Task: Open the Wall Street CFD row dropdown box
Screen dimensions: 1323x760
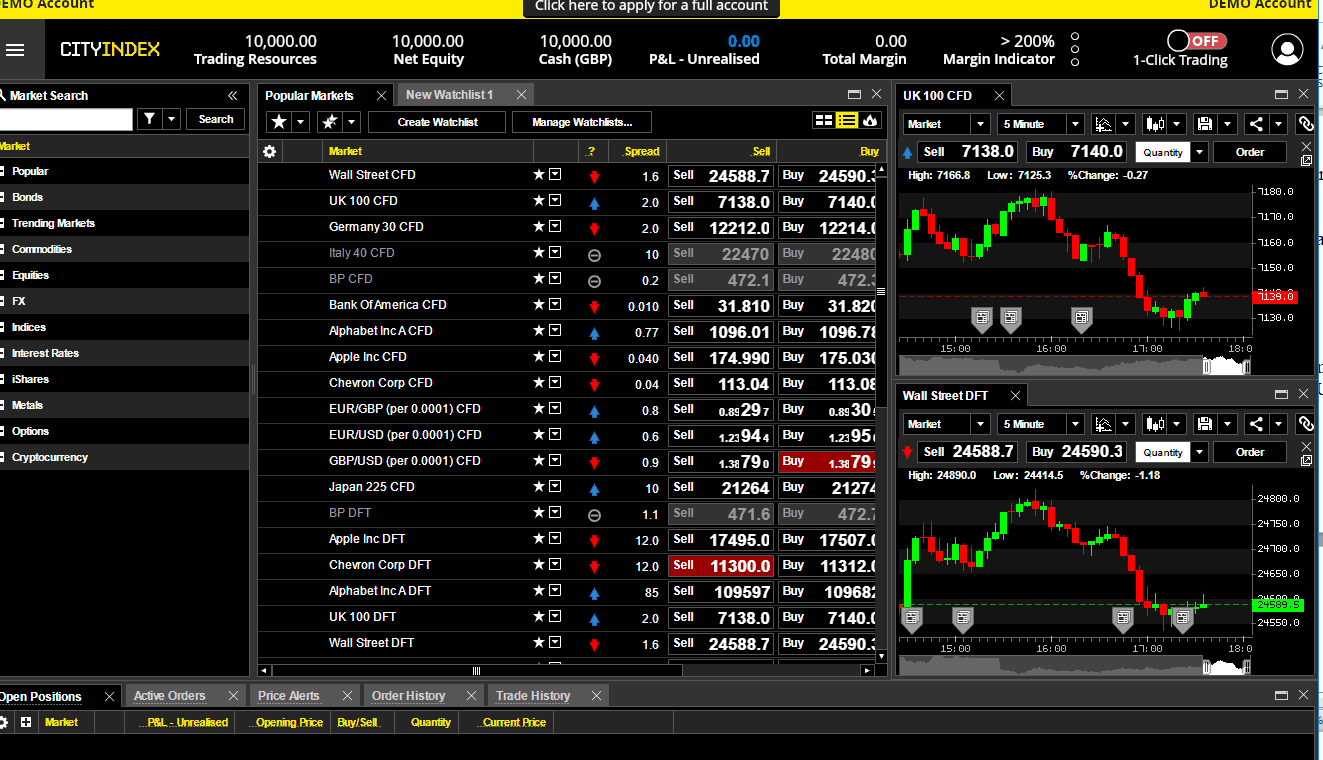Action: pos(555,175)
